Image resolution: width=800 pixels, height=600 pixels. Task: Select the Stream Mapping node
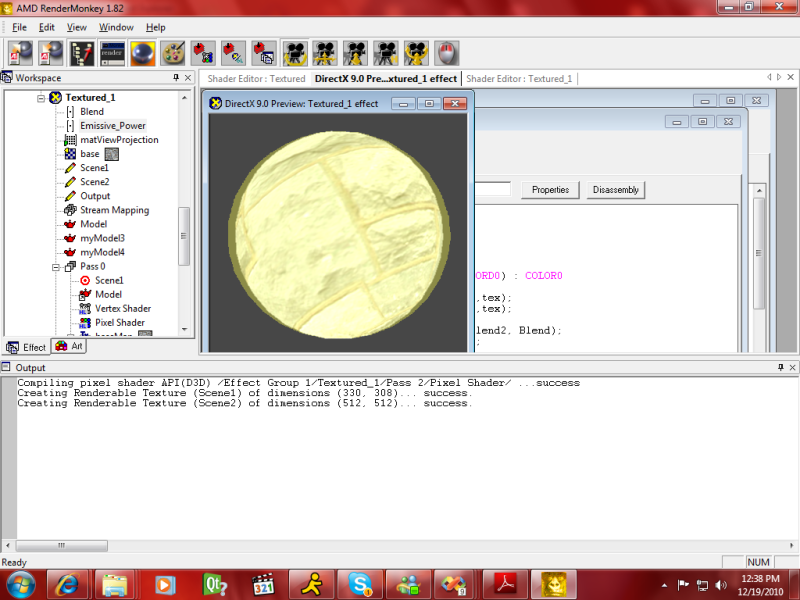114,210
